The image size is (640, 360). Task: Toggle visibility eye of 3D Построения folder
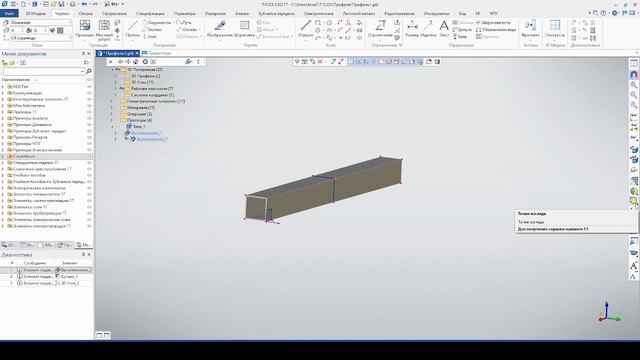click(x=117, y=70)
